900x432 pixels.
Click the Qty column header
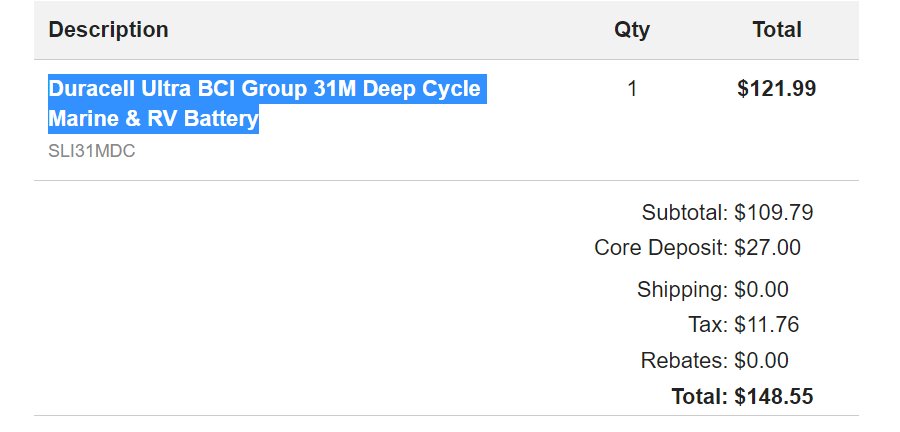click(631, 30)
